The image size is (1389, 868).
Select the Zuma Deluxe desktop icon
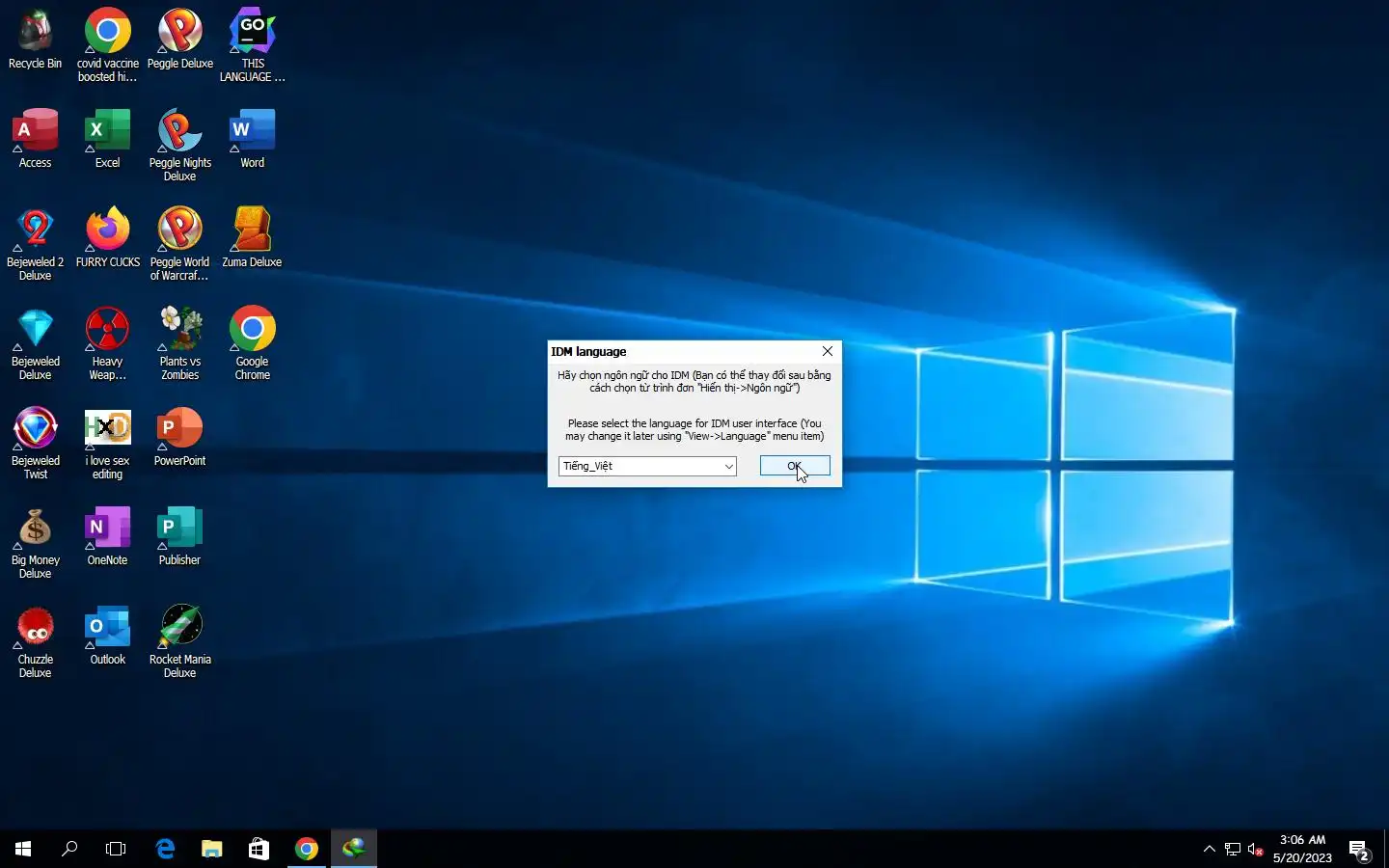pos(253,238)
